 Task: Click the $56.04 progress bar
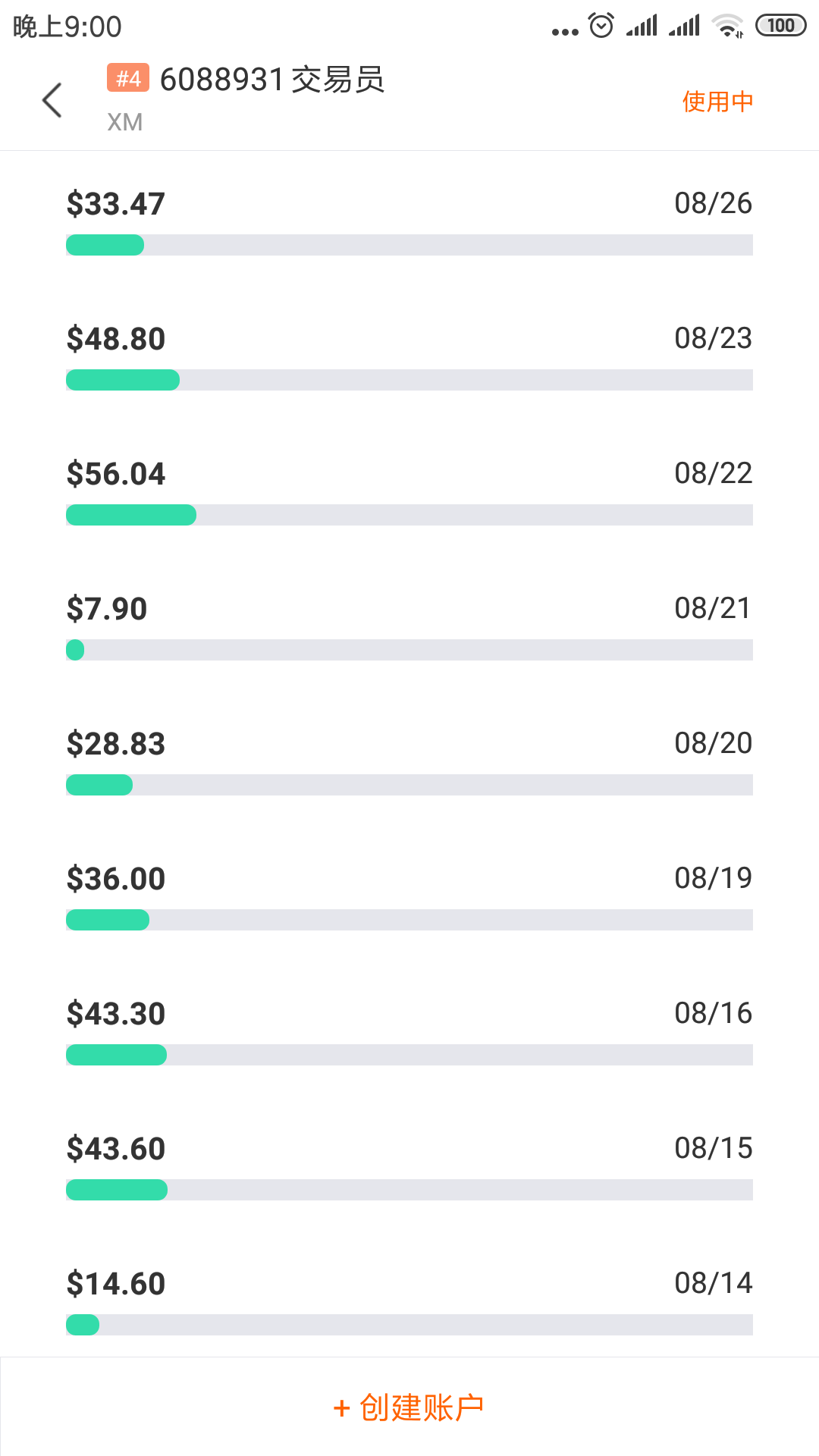[409, 515]
